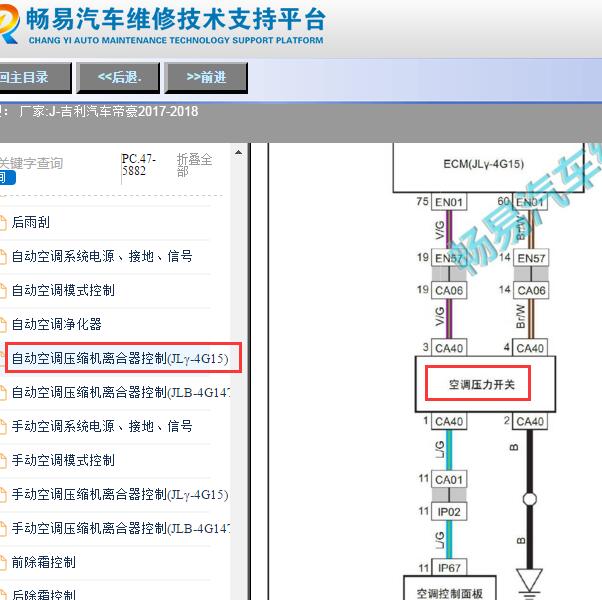Click connector label EN01 pin 75
Image resolution: width=602 pixels, height=600 pixels.
(x=449, y=202)
